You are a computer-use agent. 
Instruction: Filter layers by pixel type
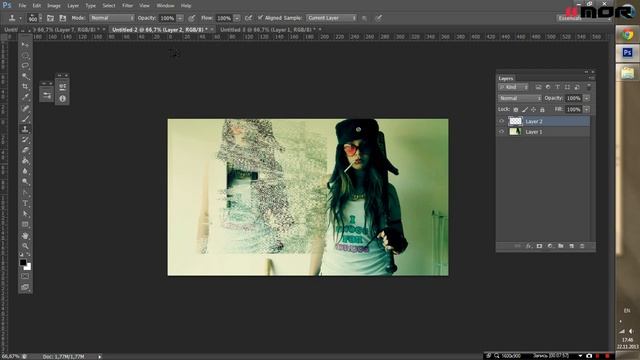point(538,87)
